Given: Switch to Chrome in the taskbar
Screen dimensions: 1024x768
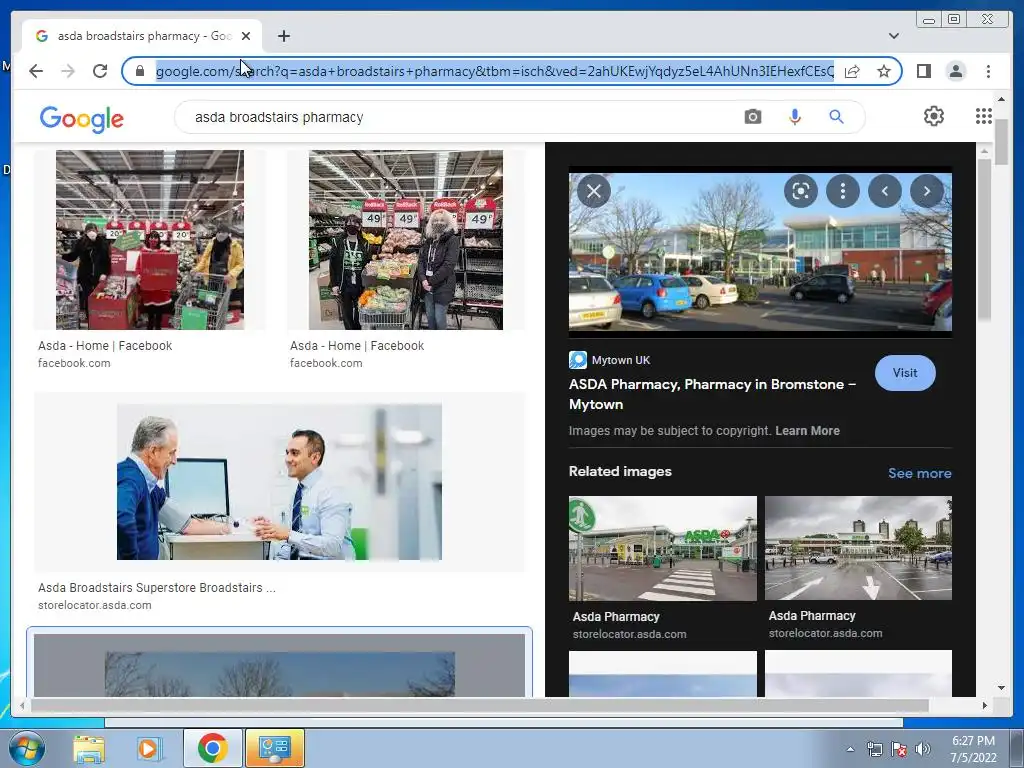Looking at the screenshot, I should point(212,748).
